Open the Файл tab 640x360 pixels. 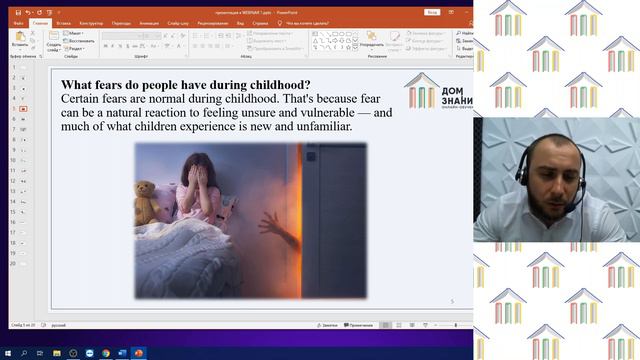(18, 23)
